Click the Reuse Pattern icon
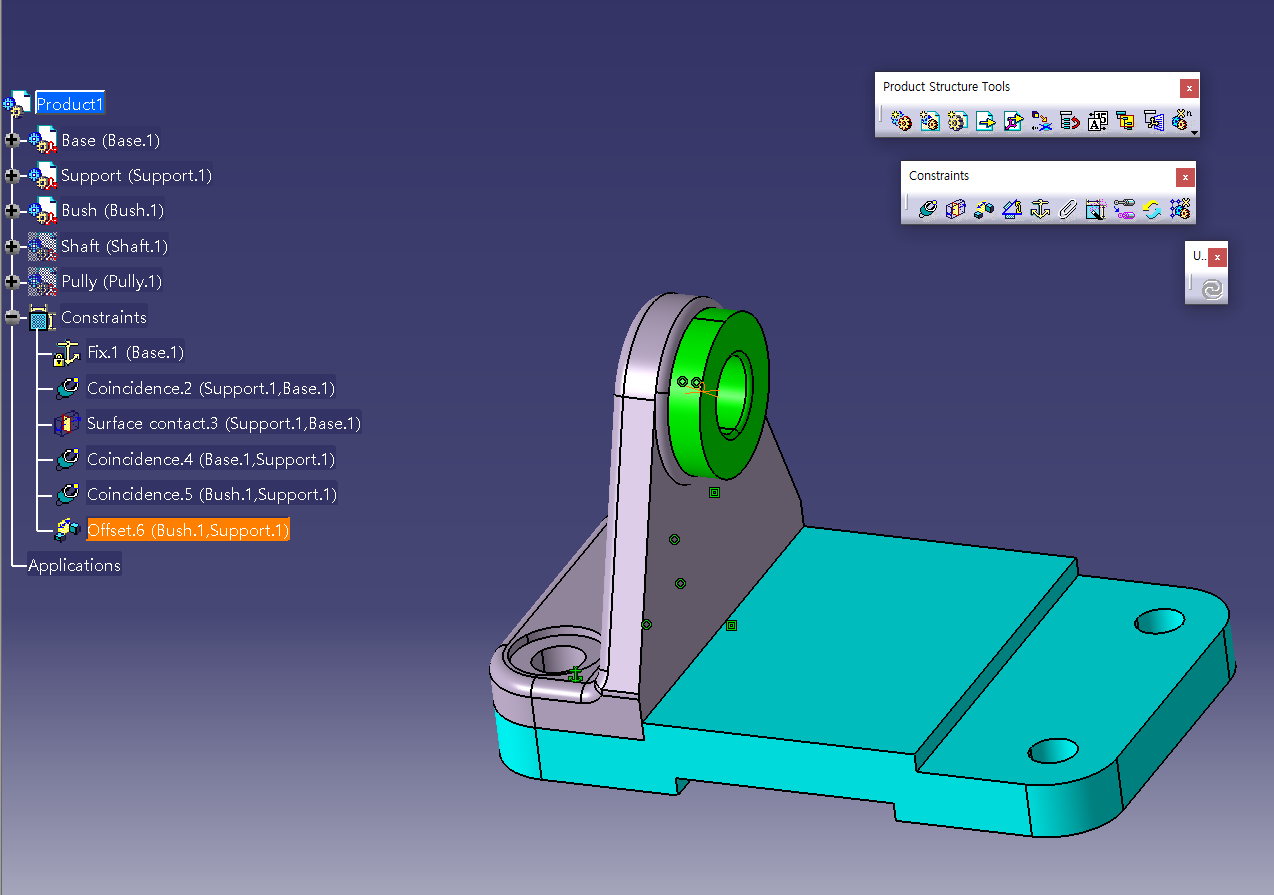The width and height of the screenshot is (1274, 895). (x=1180, y=209)
